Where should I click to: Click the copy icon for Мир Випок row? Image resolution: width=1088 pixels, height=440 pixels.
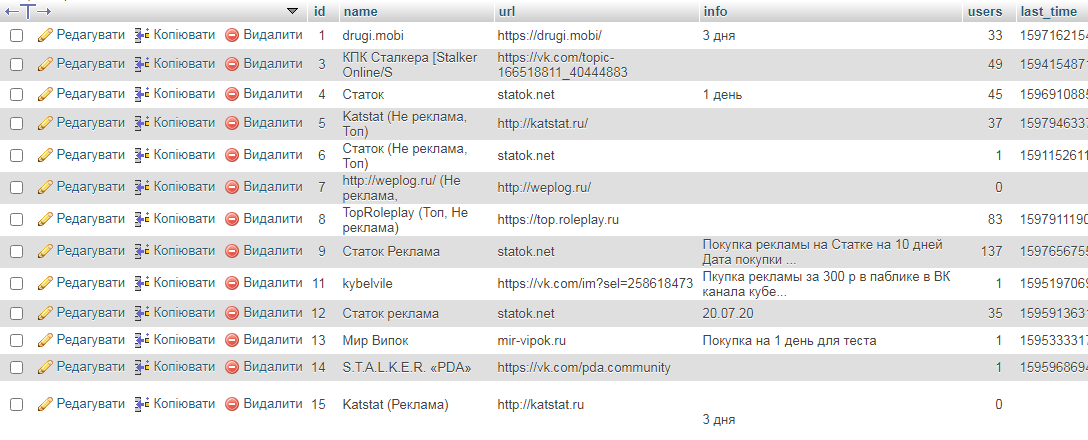click(x=142, y=340)
